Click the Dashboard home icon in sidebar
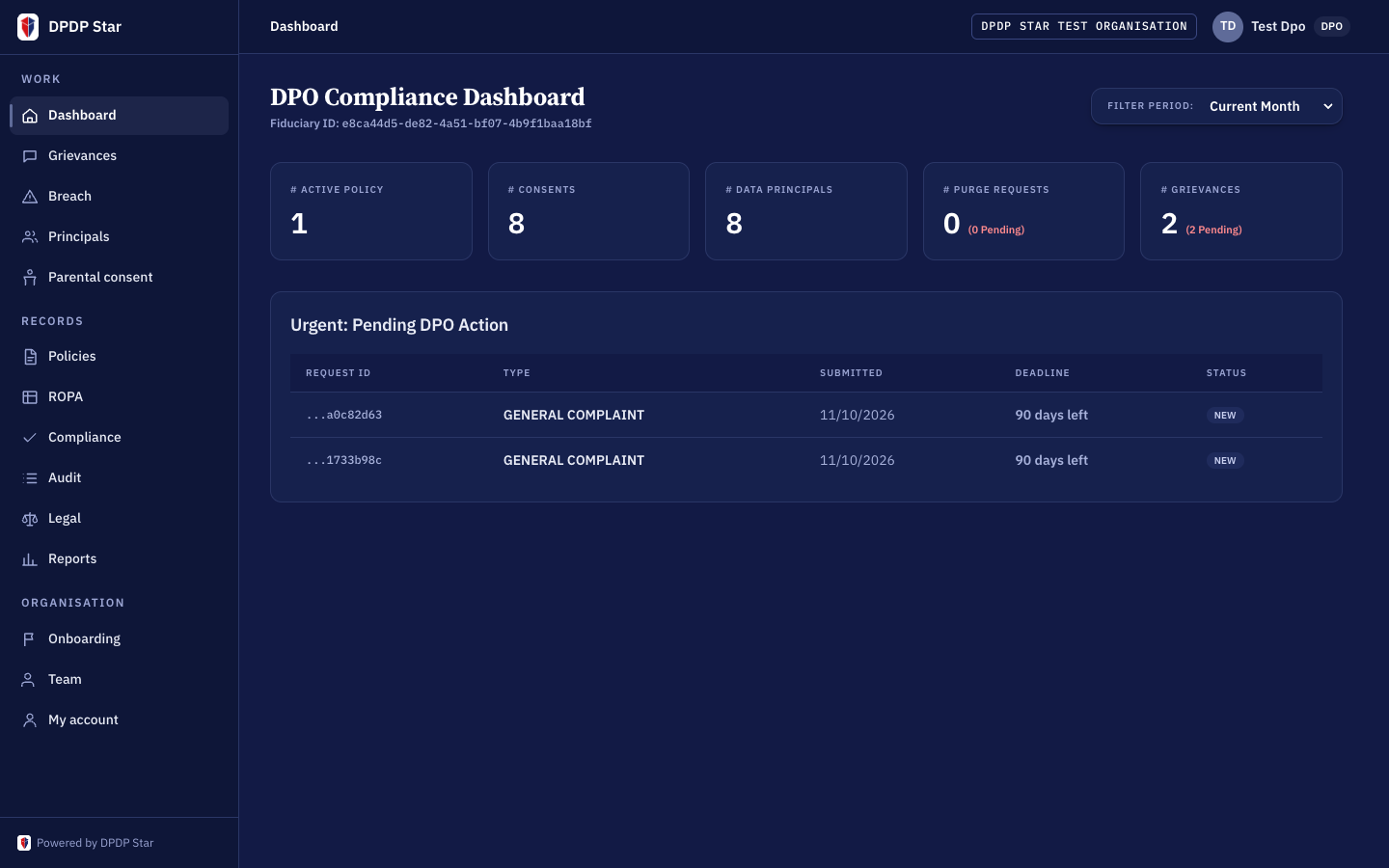The height and width of the screenshot is (868, 1389). pyautogui.click(x=30, y=116)
